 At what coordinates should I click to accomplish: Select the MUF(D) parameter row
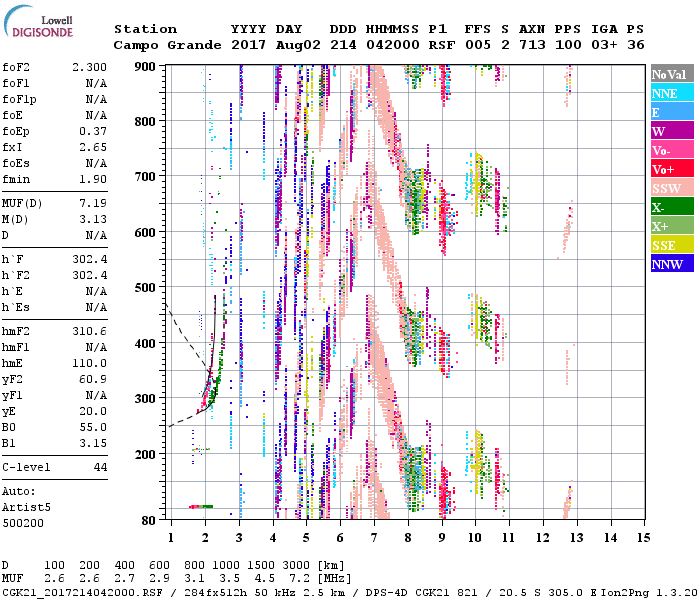tap(55, 203)
